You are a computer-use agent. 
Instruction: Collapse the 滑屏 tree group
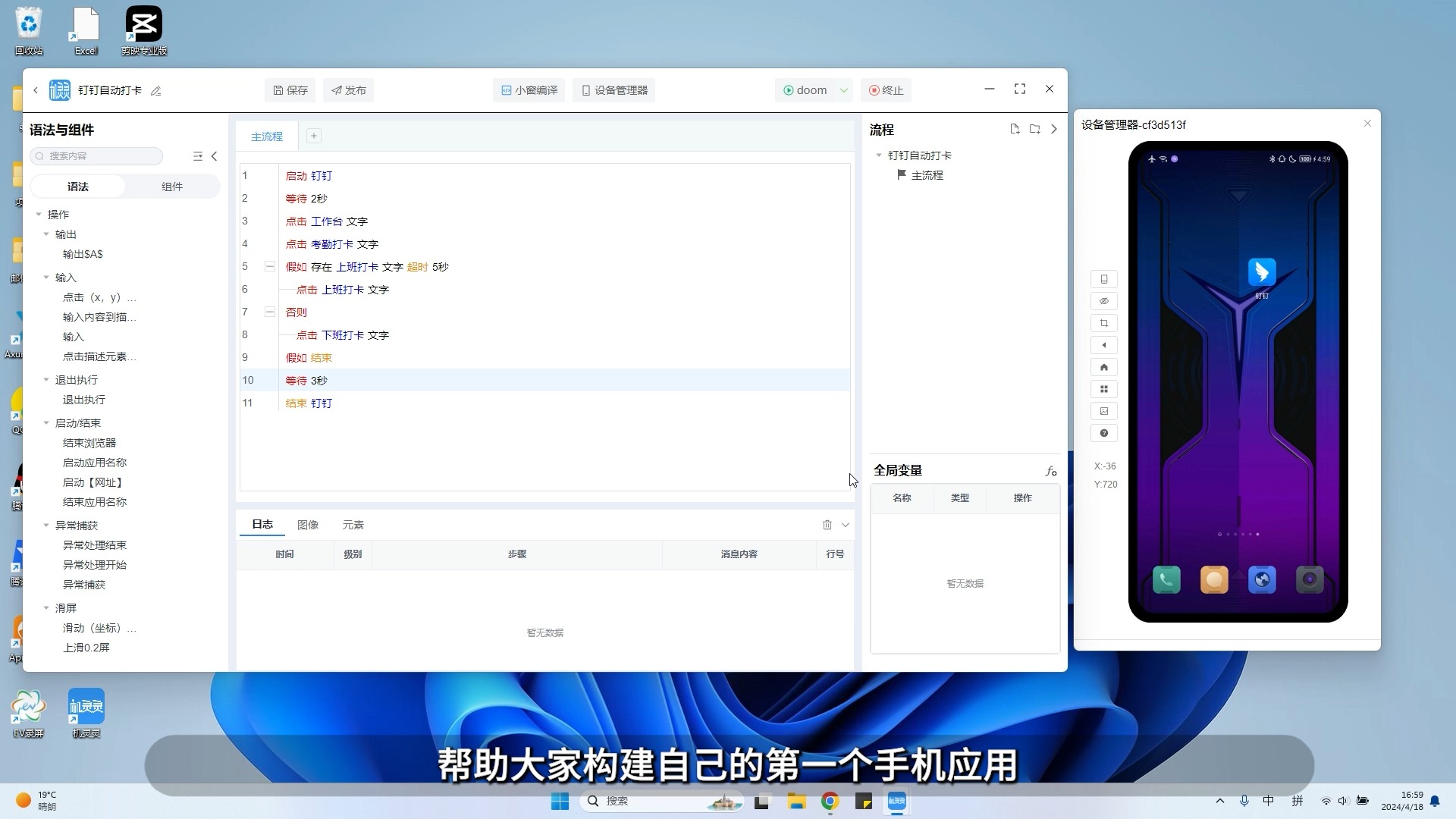(46, 608)
